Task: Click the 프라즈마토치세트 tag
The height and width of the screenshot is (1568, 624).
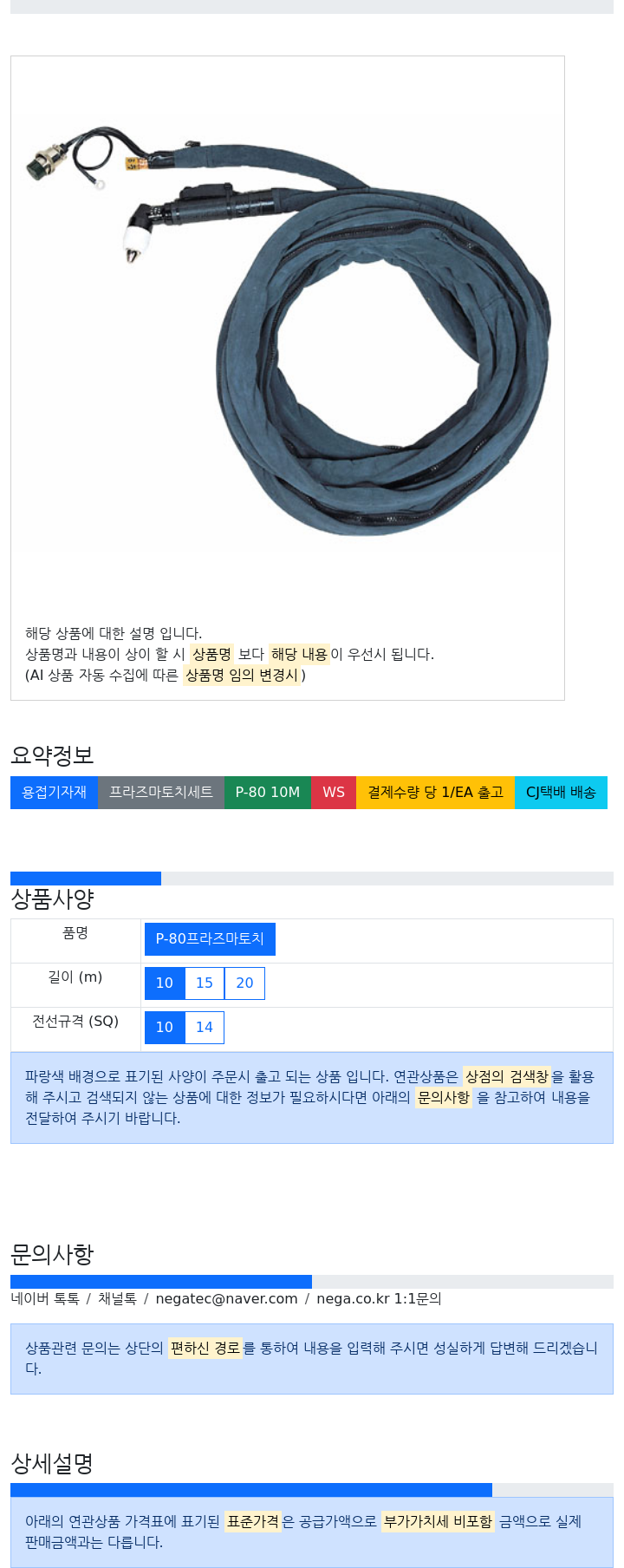Action: click(x=161, y=792)
